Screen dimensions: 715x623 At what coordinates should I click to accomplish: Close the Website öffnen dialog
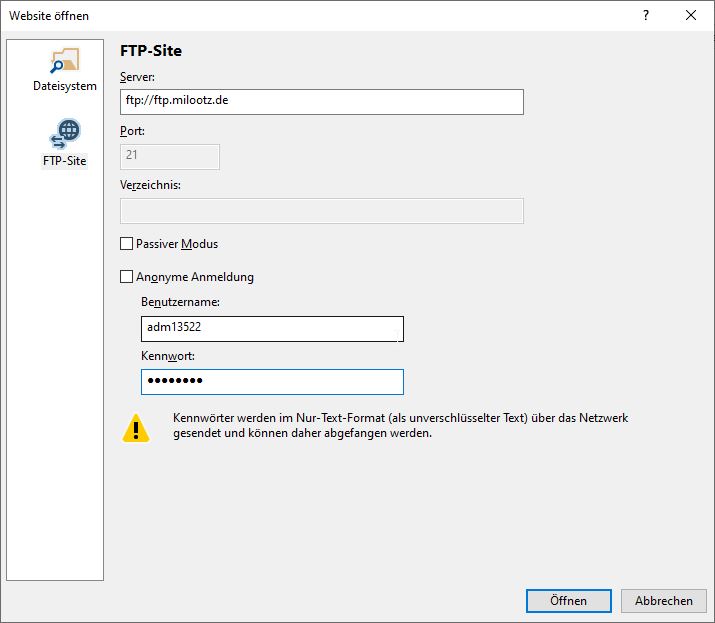click(691, 15)
